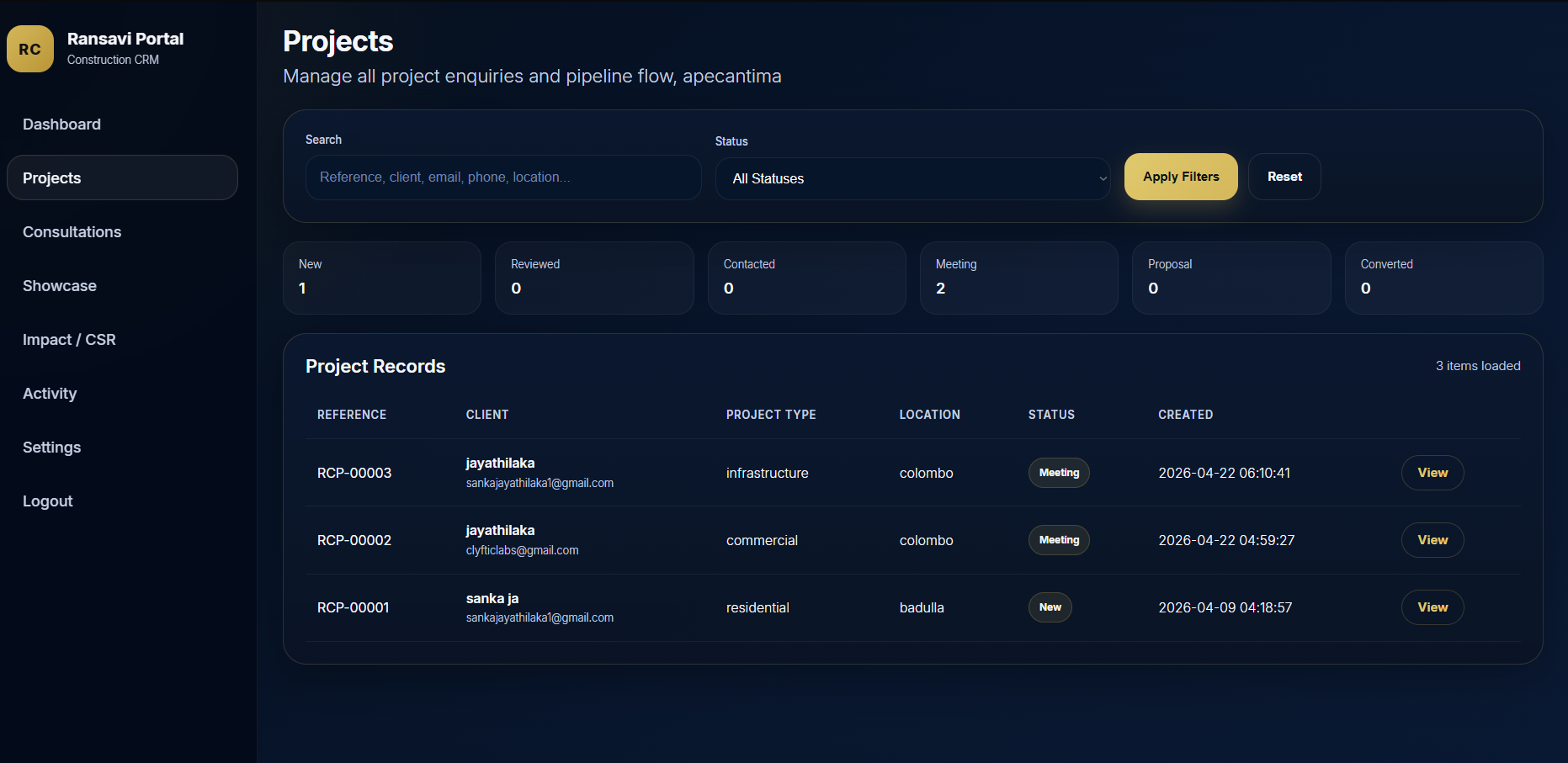Select the Reviewed status count card

point(594,278)
